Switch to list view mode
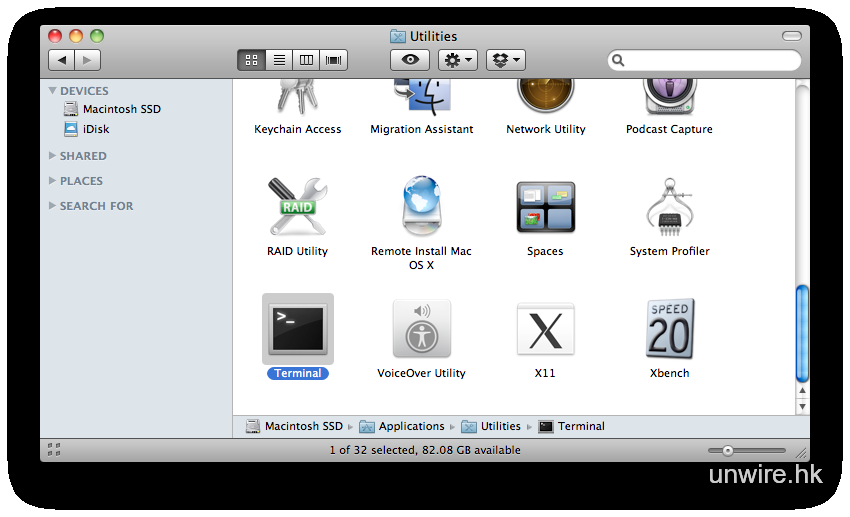The width and height of the screenshot is (850, 517). 279,60
